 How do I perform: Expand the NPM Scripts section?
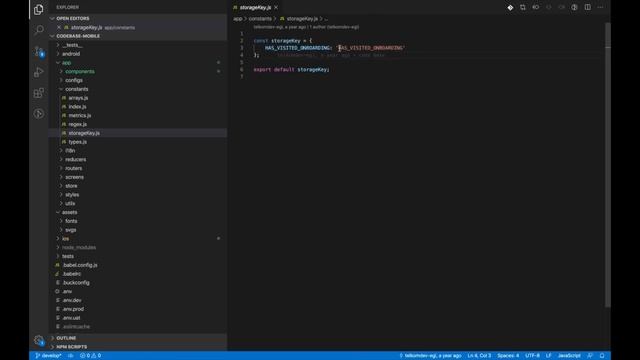tap(138, 347)
